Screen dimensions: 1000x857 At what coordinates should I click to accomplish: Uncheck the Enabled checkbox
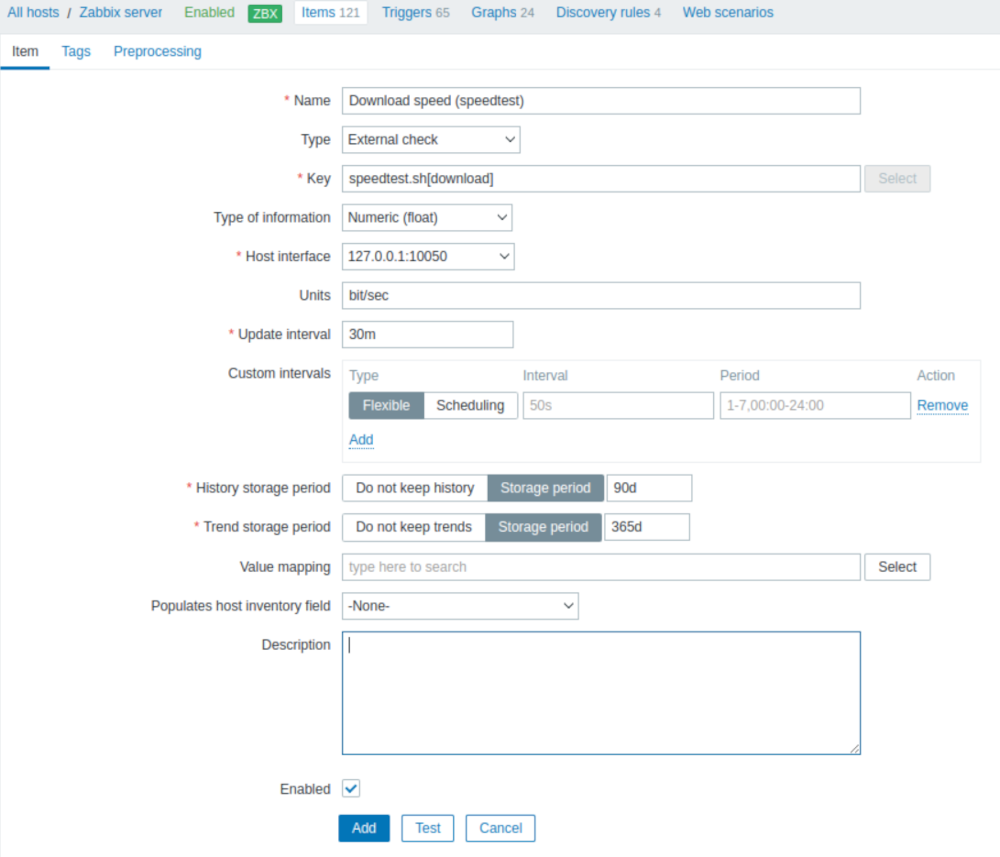pos(351,788)
